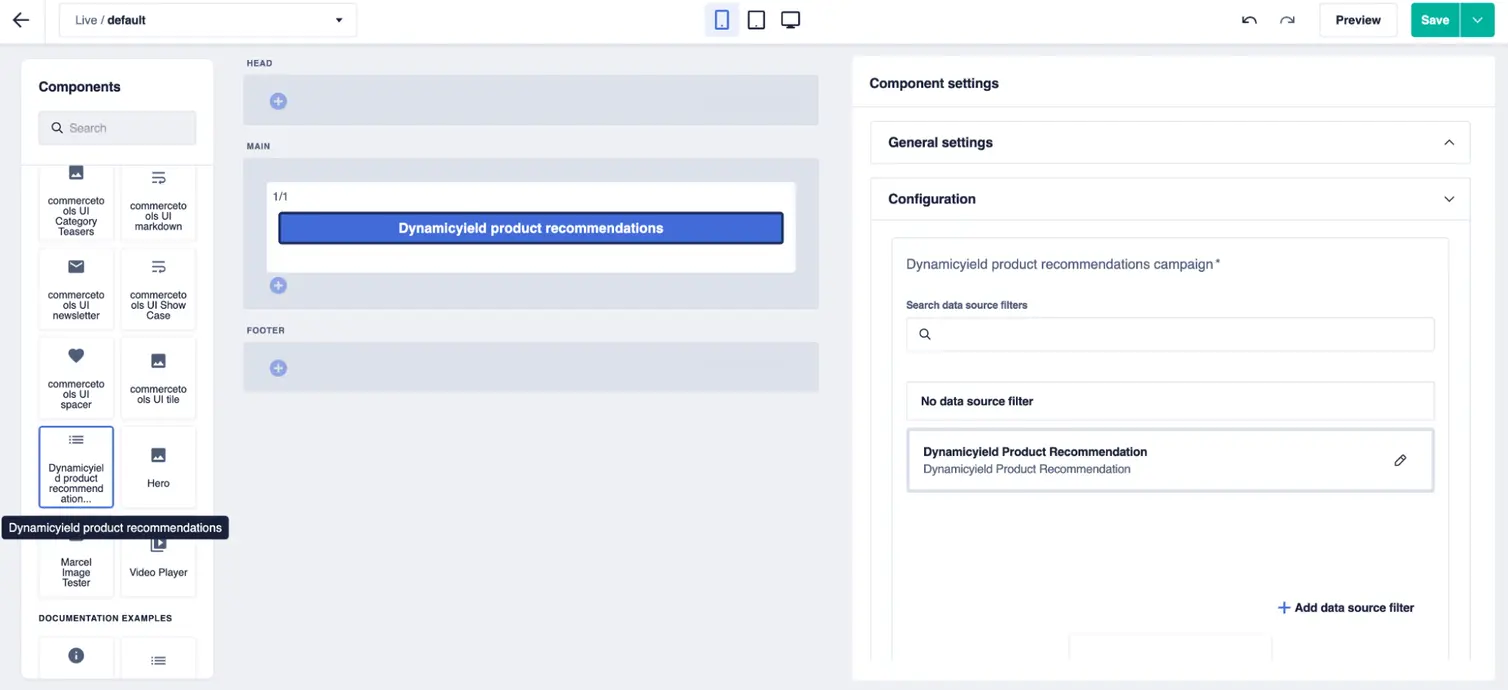Viewport: 1508px width, 690px height.
Task: Open the Live / default dropdown
Action: [207, 19]
